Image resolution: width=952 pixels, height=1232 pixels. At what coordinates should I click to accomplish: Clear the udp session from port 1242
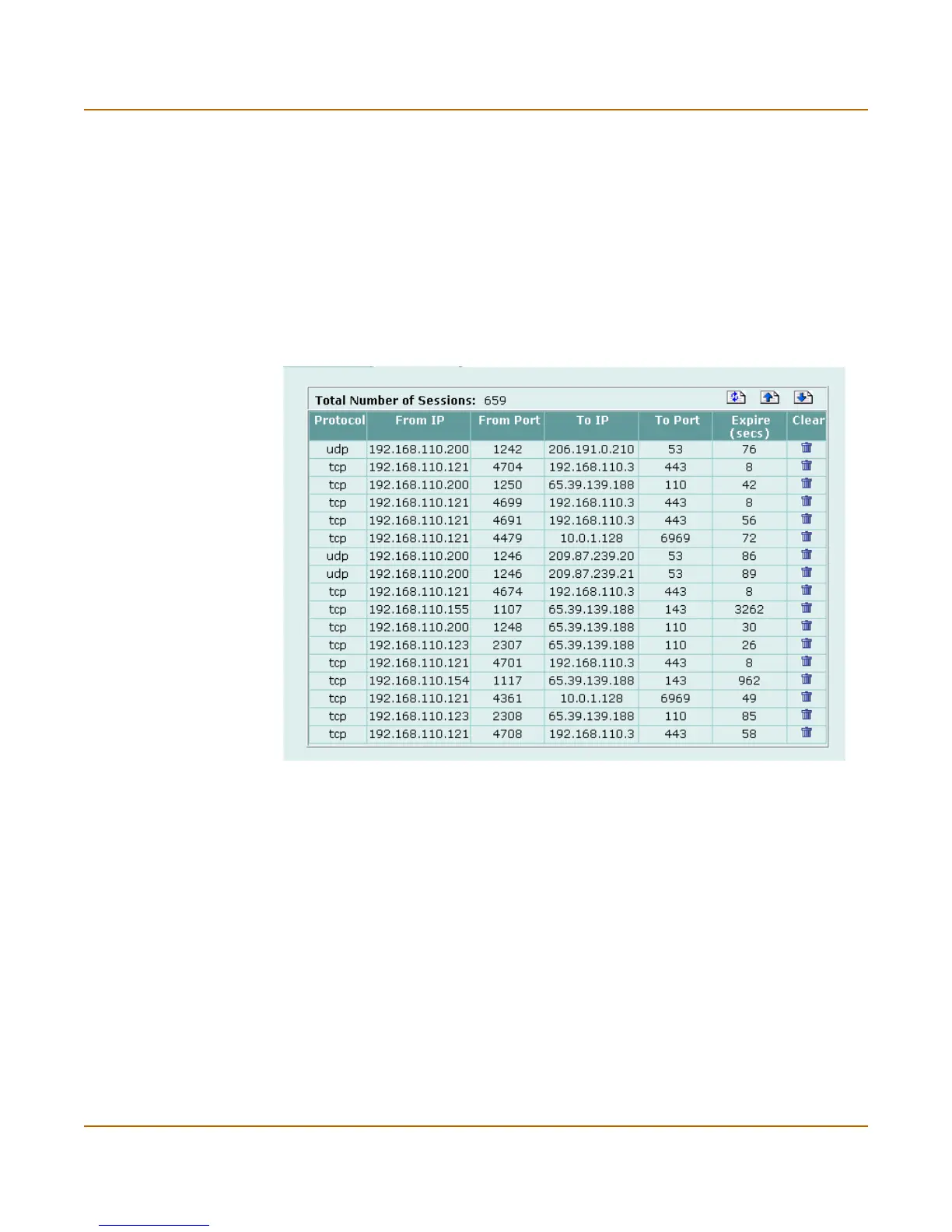point(807,448)
